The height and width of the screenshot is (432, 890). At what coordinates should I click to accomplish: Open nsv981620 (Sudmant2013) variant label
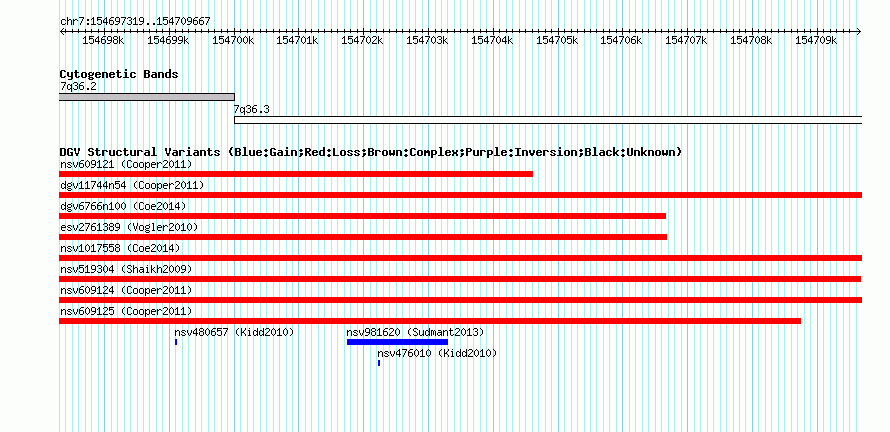pos(415,332)
